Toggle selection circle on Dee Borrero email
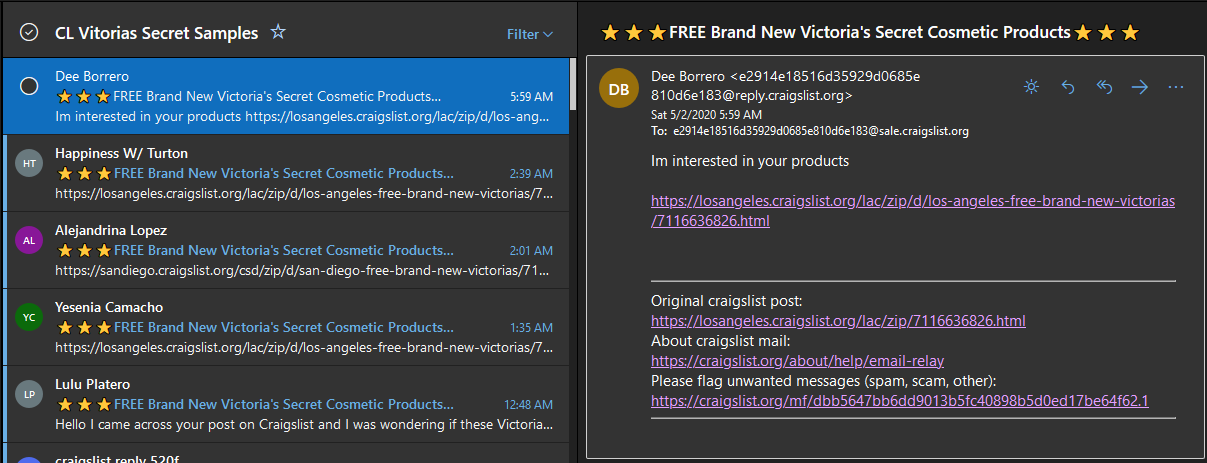The width and height of the screenshot is (1207, 463). 29,86
